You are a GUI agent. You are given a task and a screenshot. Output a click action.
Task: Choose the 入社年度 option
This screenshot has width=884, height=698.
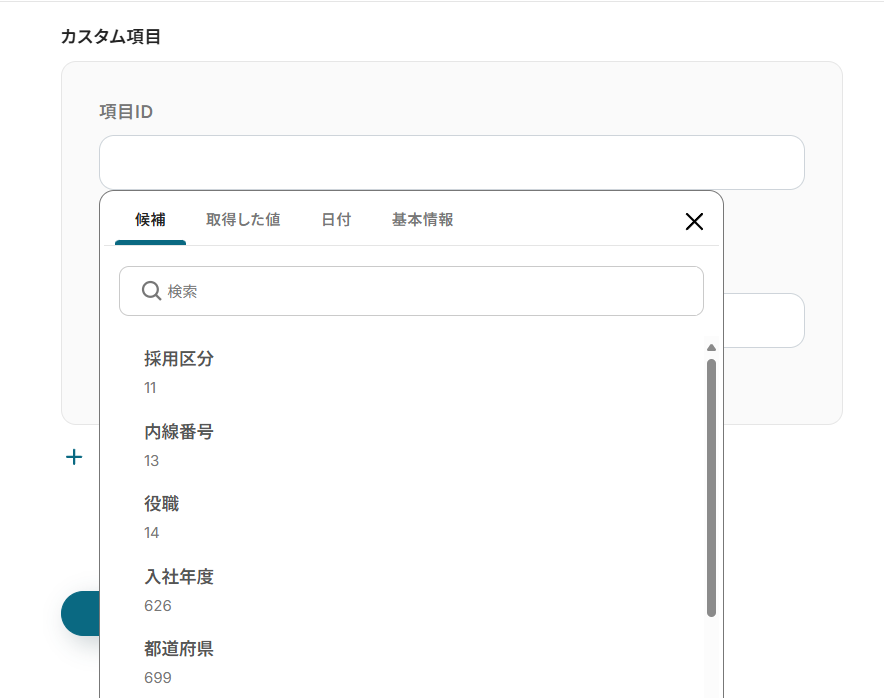coord(179,577)
